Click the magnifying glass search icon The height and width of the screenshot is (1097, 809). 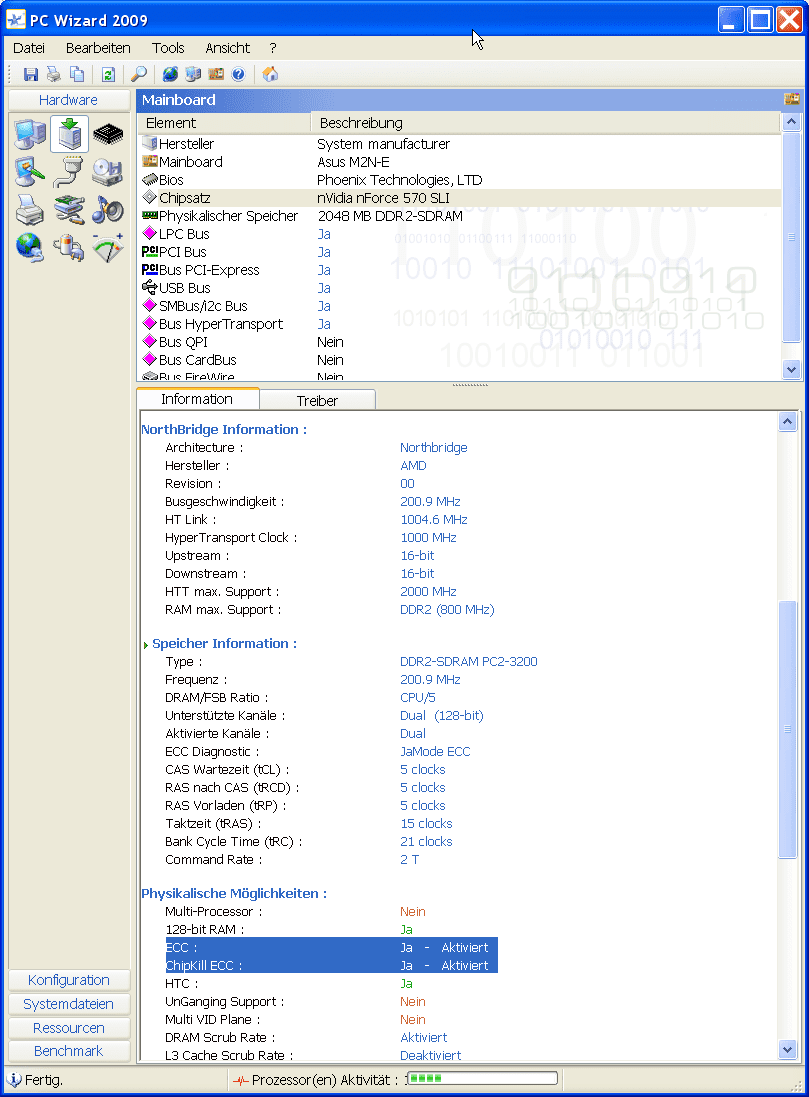(x=139, y=74)
